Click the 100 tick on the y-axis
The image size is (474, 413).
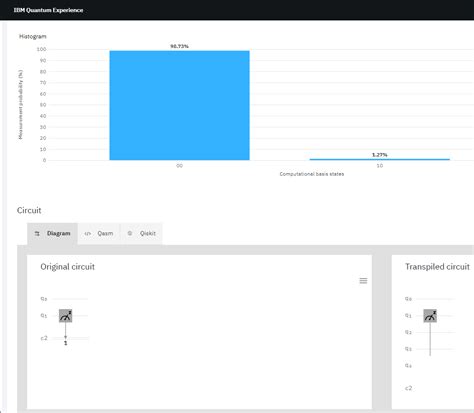coord(41,49)
